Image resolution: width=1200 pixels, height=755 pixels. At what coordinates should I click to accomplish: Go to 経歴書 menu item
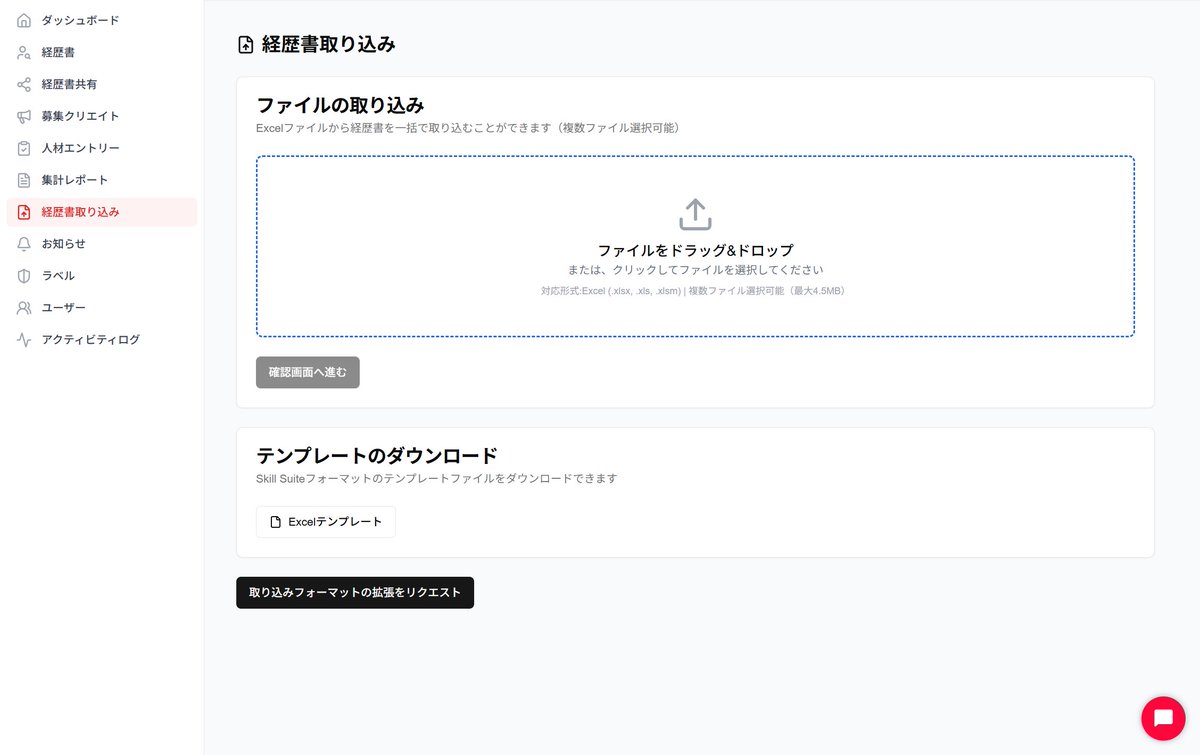pos(102,52)
